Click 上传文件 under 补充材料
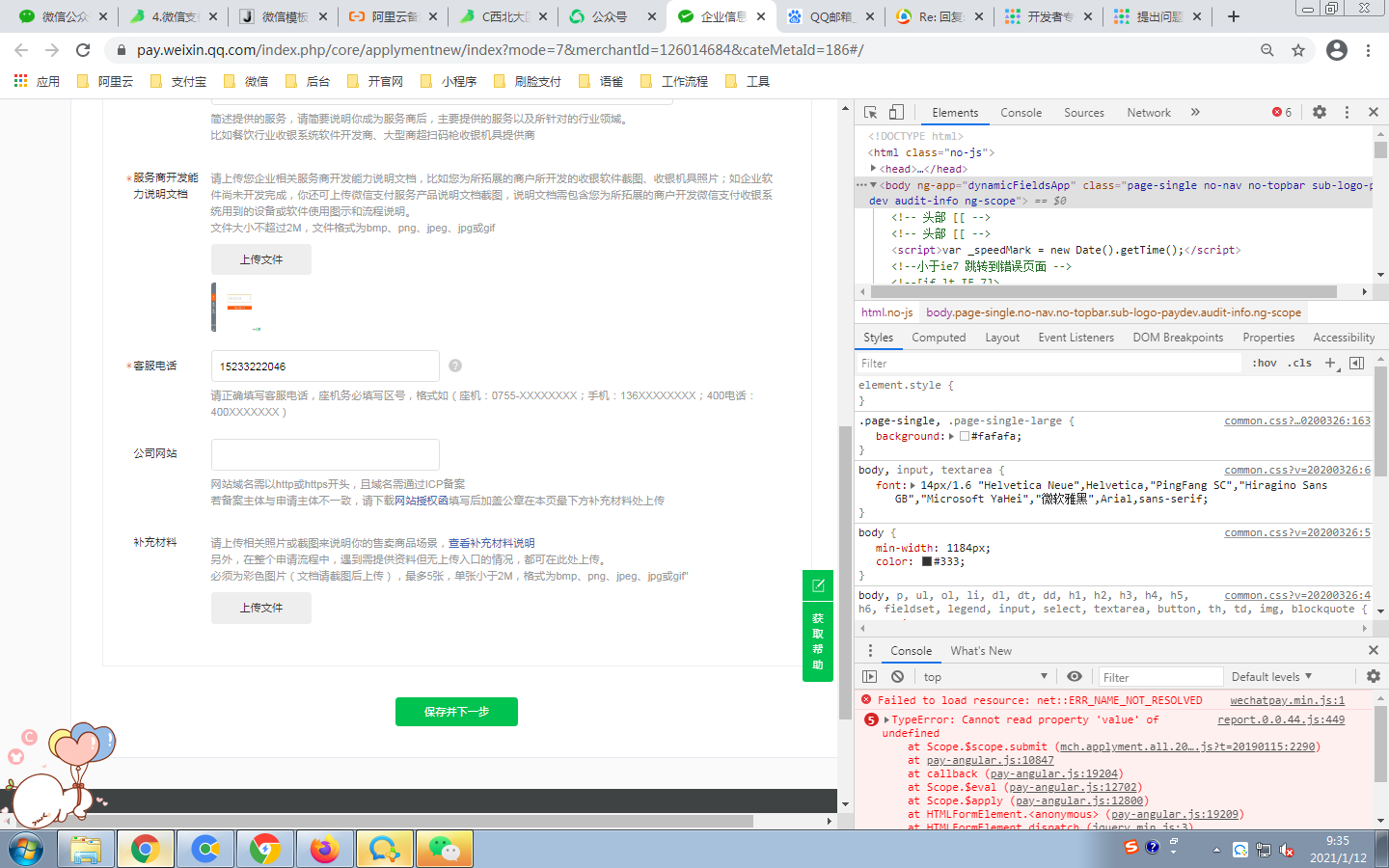Viewport: 1389px width, 868px height. (x=261, y=608)
